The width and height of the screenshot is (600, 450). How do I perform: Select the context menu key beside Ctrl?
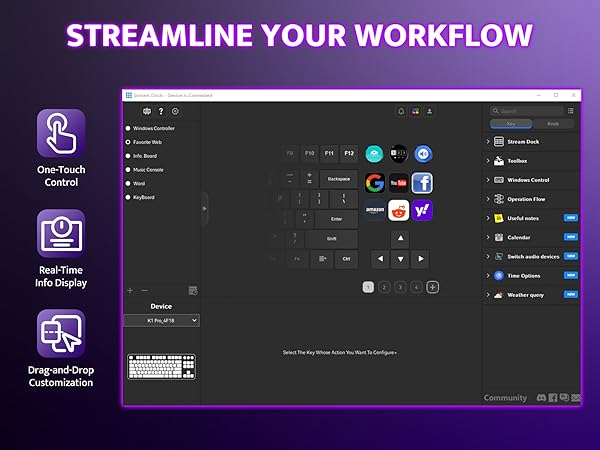point(322,259)
